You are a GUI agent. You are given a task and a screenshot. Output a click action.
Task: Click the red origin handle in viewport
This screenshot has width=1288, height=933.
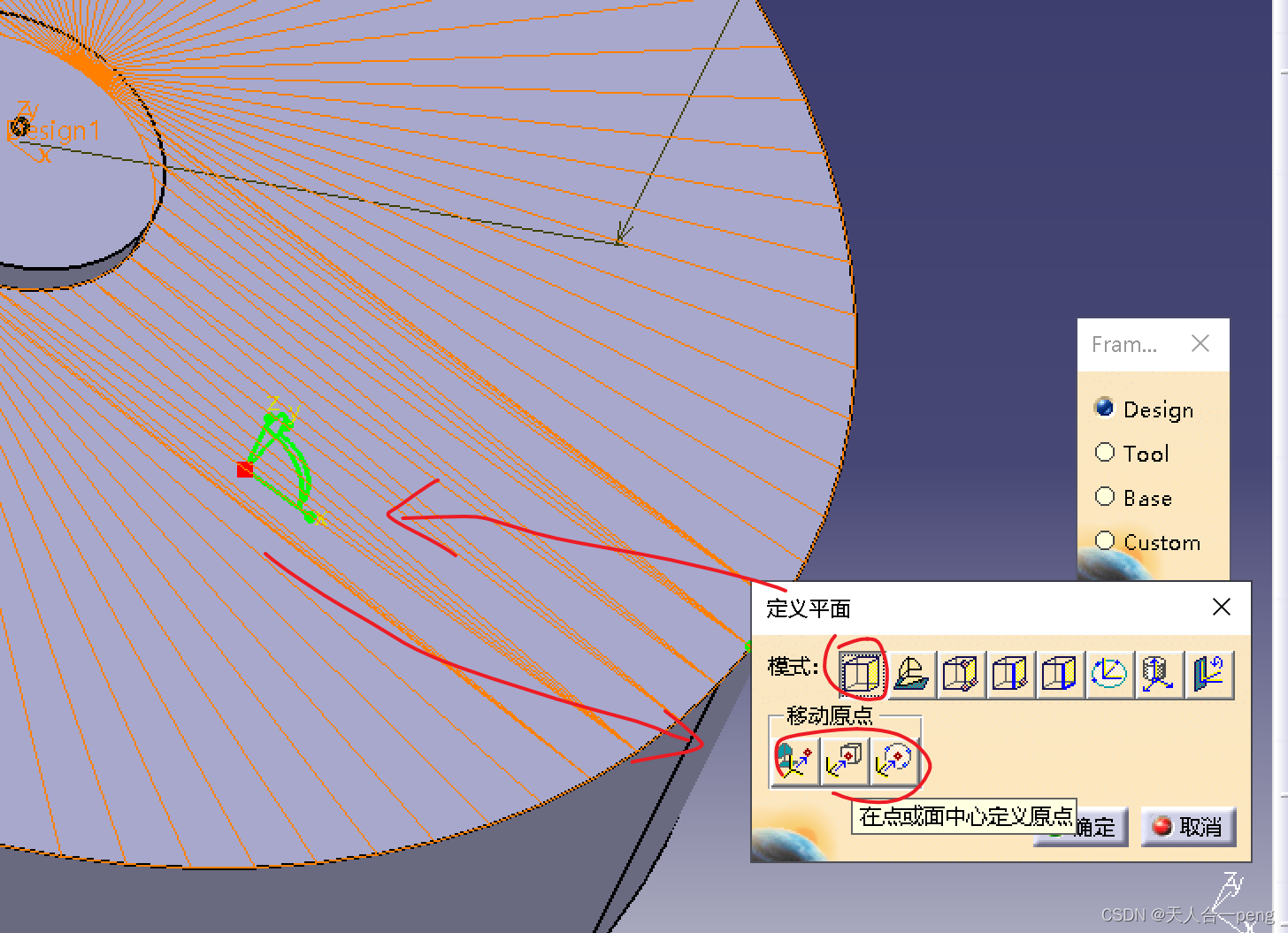click(245, 470)
